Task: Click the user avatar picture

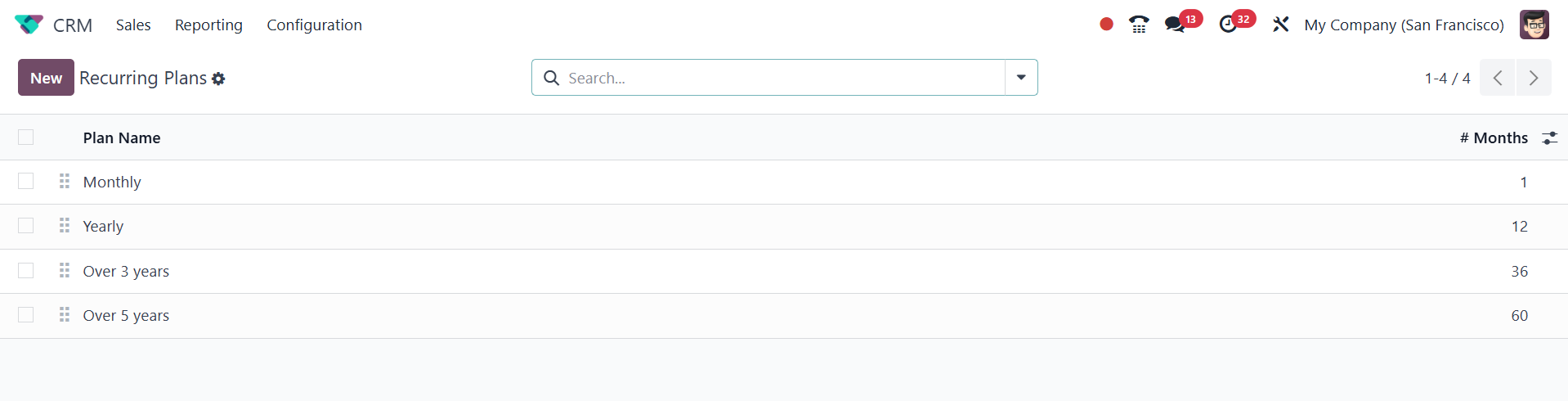Action: coord(1534,25)
